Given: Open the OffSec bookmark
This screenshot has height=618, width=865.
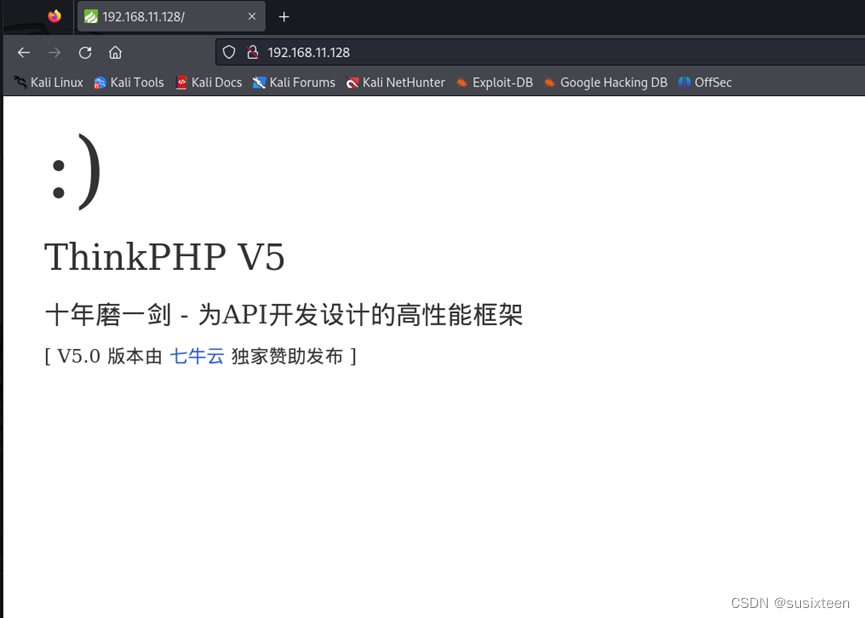Looking at the screenshot, I should coord(704,82).
